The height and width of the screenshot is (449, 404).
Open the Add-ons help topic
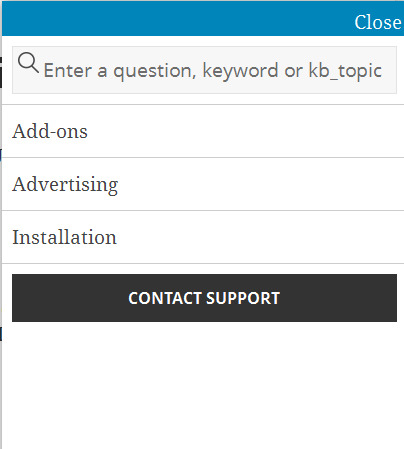(x=50, y=131)
